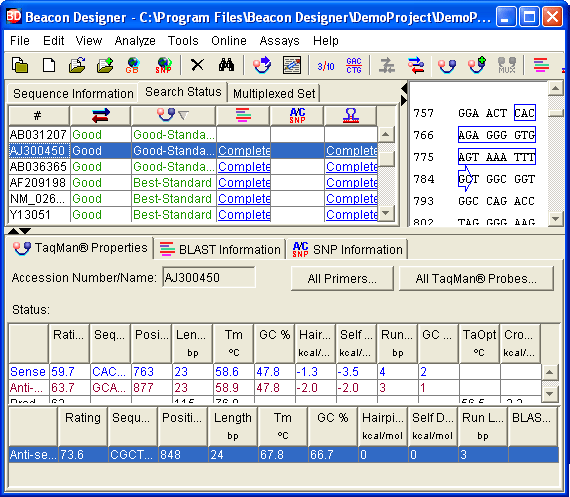Screen dimensions: 570x497
Task: Click the BLAST column header icon
Action: 243,116
